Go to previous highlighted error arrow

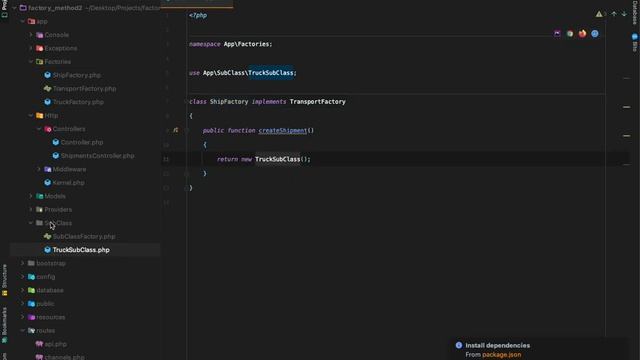pos(614,14)
